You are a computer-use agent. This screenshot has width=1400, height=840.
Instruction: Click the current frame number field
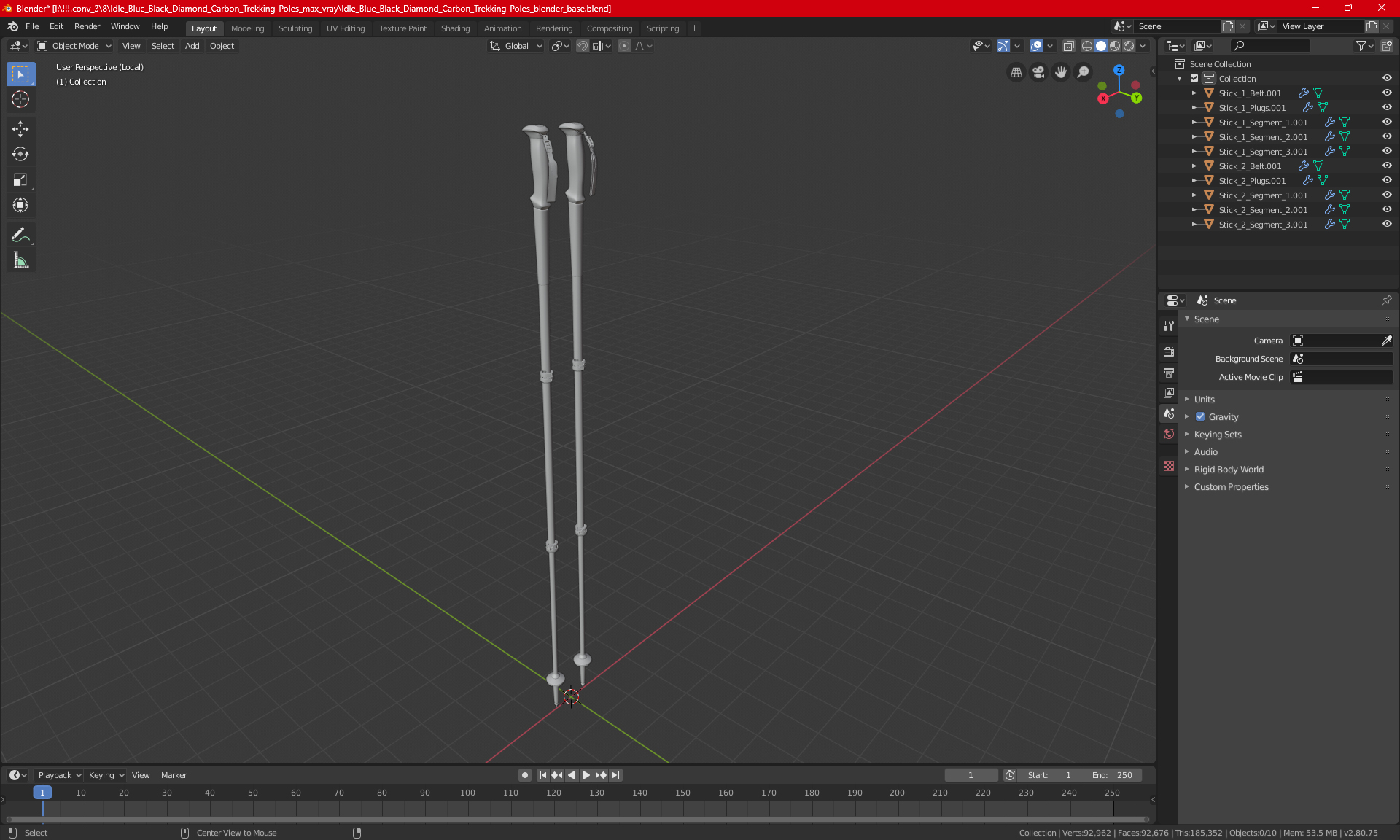(x=971, y=775)
